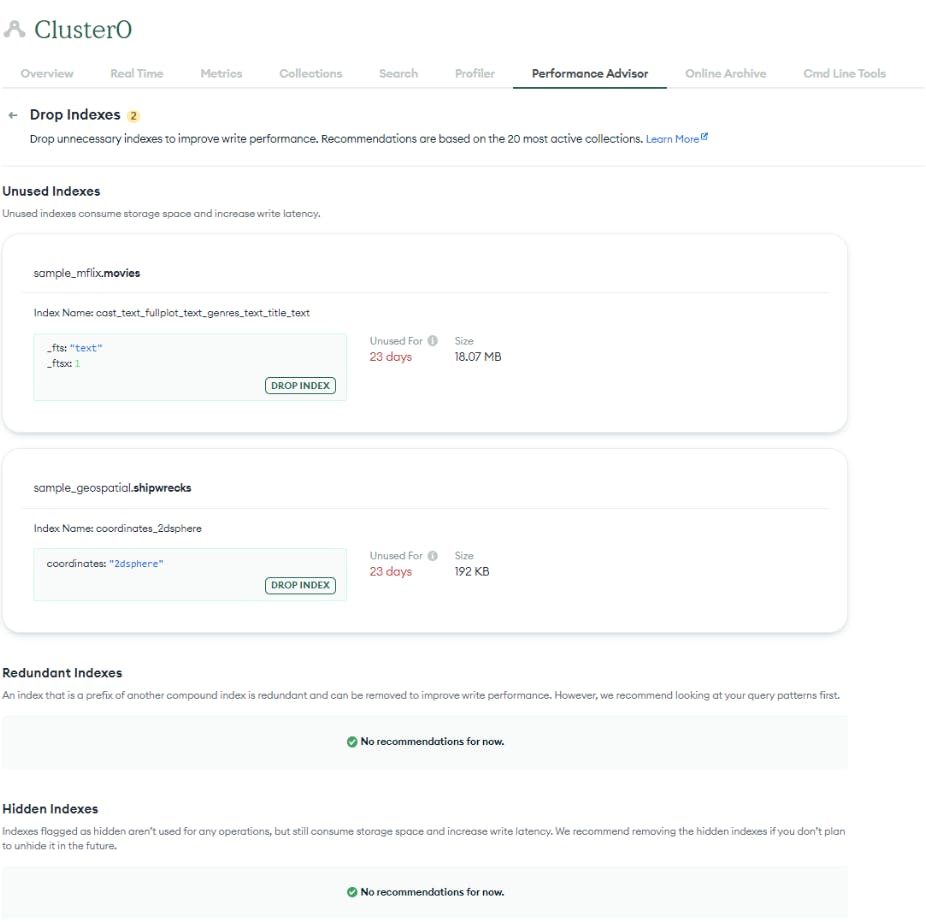Switch to the Overview tab

47,73
